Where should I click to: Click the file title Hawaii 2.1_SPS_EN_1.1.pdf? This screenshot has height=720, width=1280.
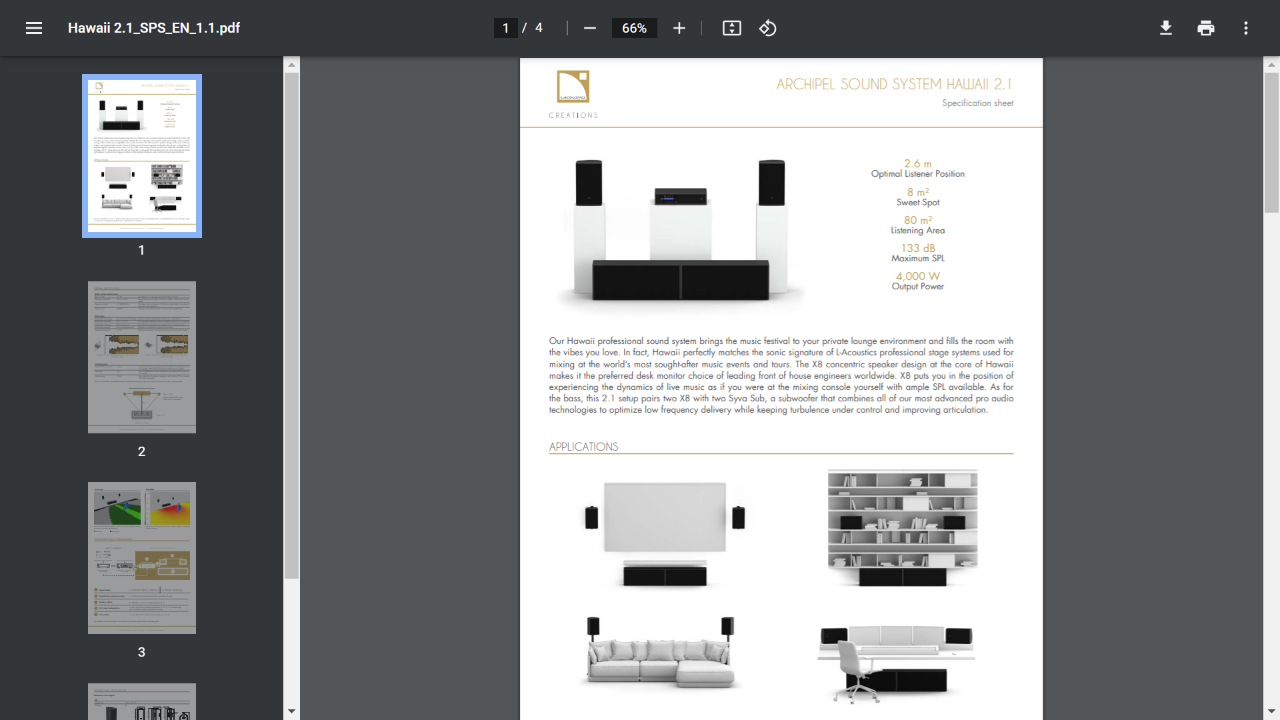[x=154, y=28]
